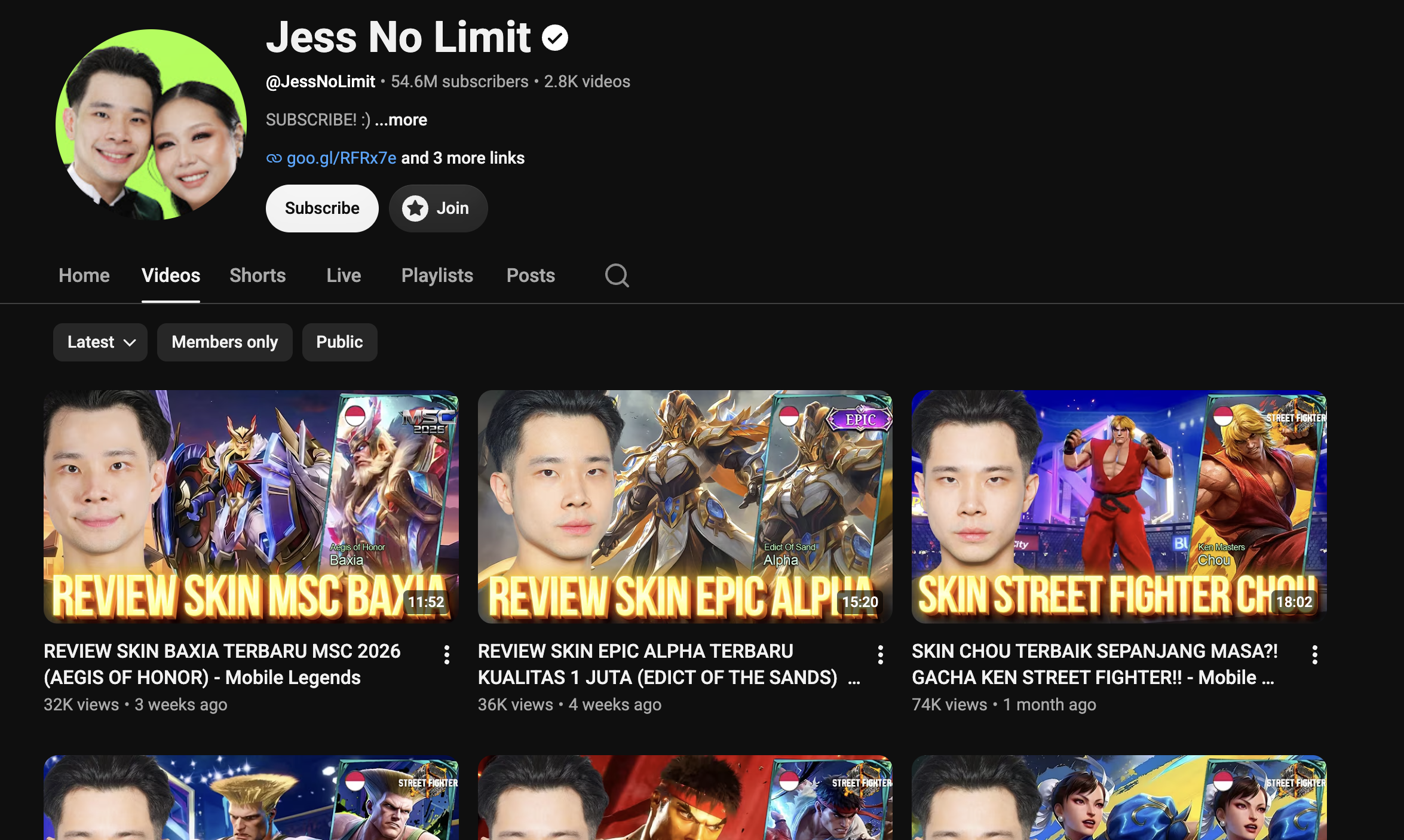The image size is (1404, 840).
Task: Select the Videos tab
Action: coord(171,275)
